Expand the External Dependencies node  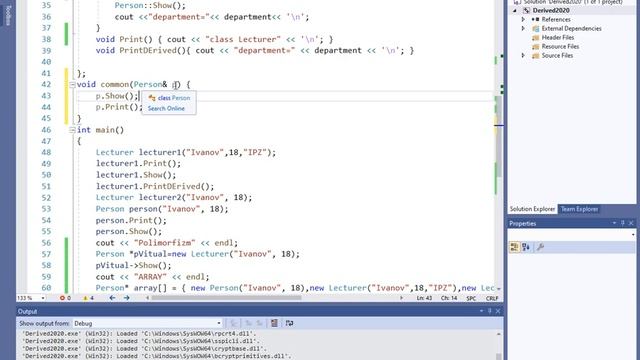pos(523,29)
